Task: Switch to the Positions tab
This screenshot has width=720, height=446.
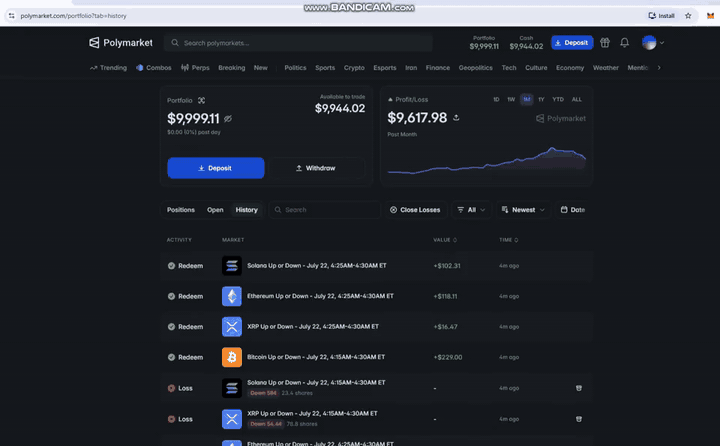Action: coord(181,210)
